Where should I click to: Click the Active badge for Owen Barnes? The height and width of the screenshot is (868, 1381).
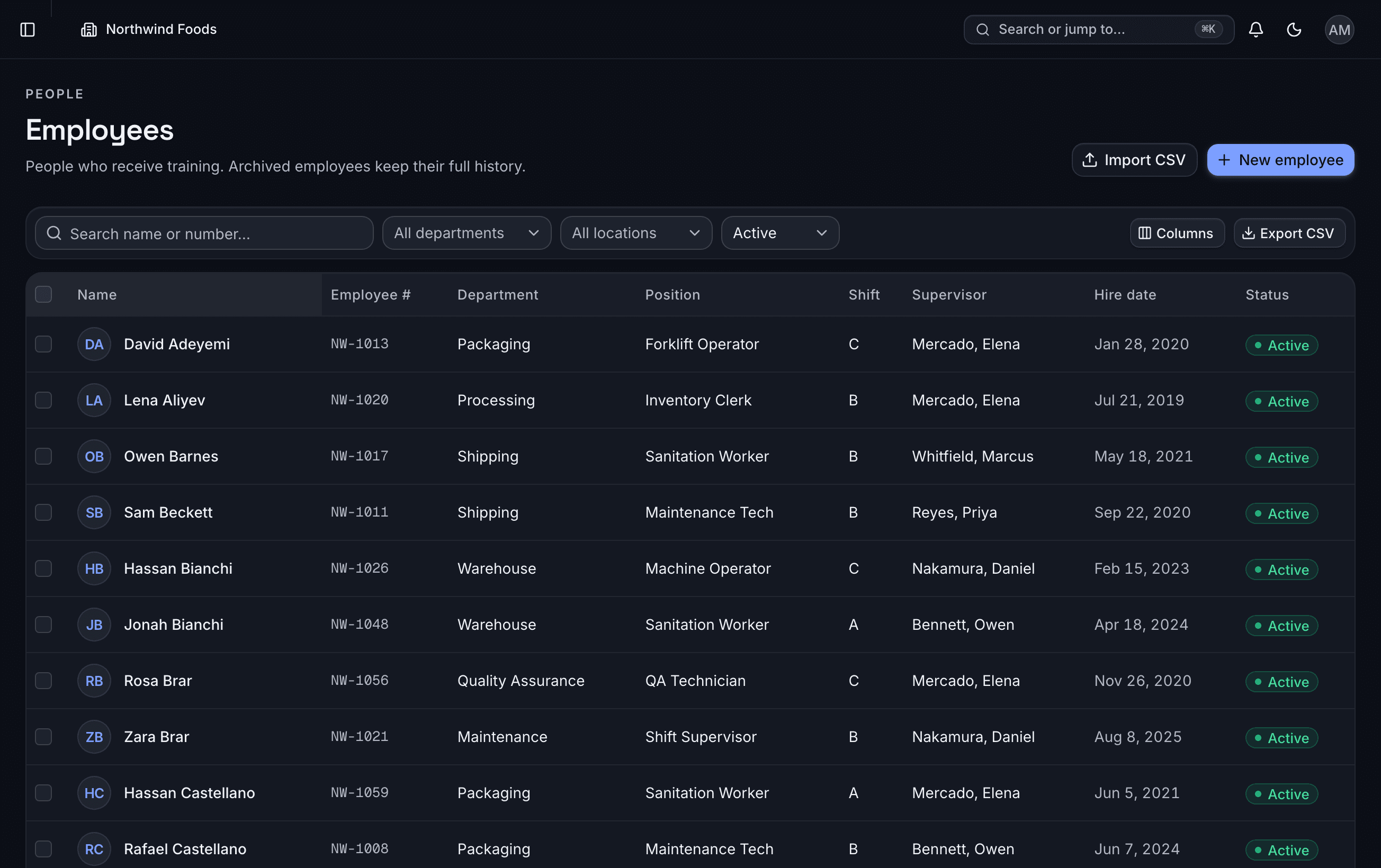coord(1281,457)
